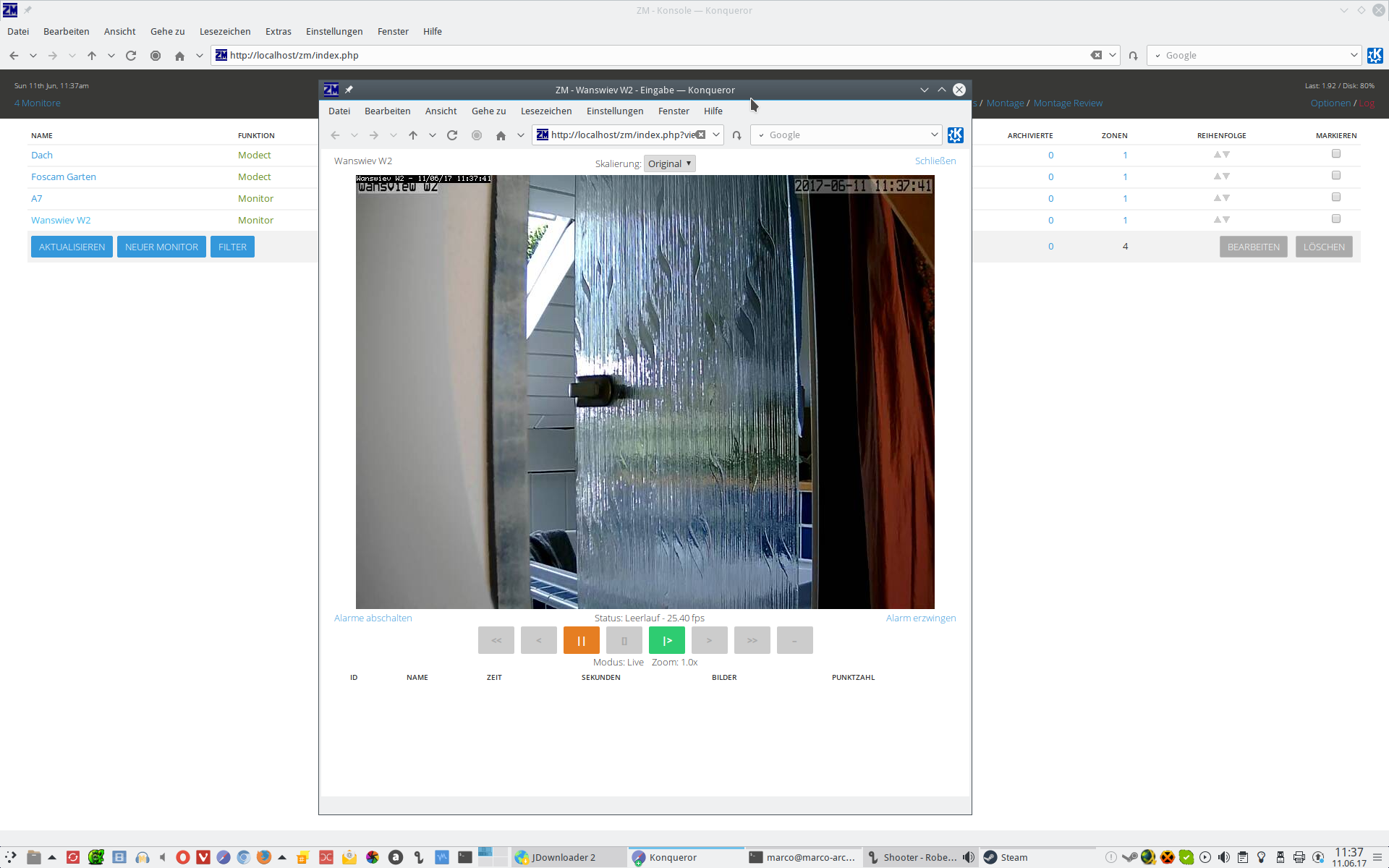This screenshot has width=1389, height=868.
Task: Check the mark box for Dach monitor
Action: click(1335, 154)
